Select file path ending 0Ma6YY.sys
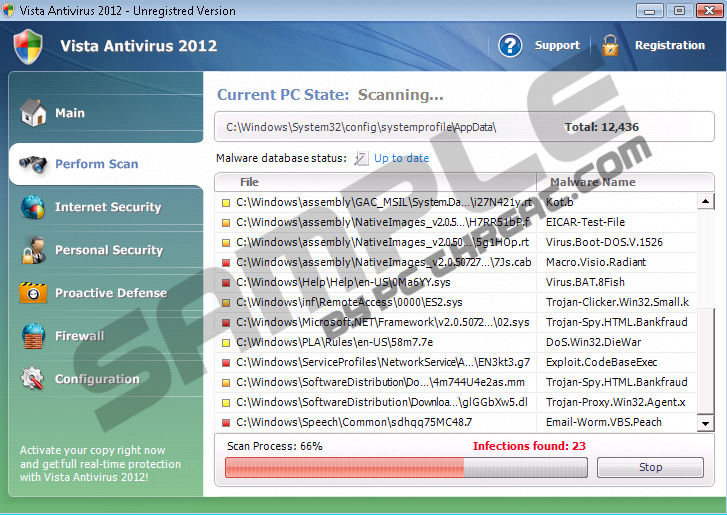 [343, 282]
